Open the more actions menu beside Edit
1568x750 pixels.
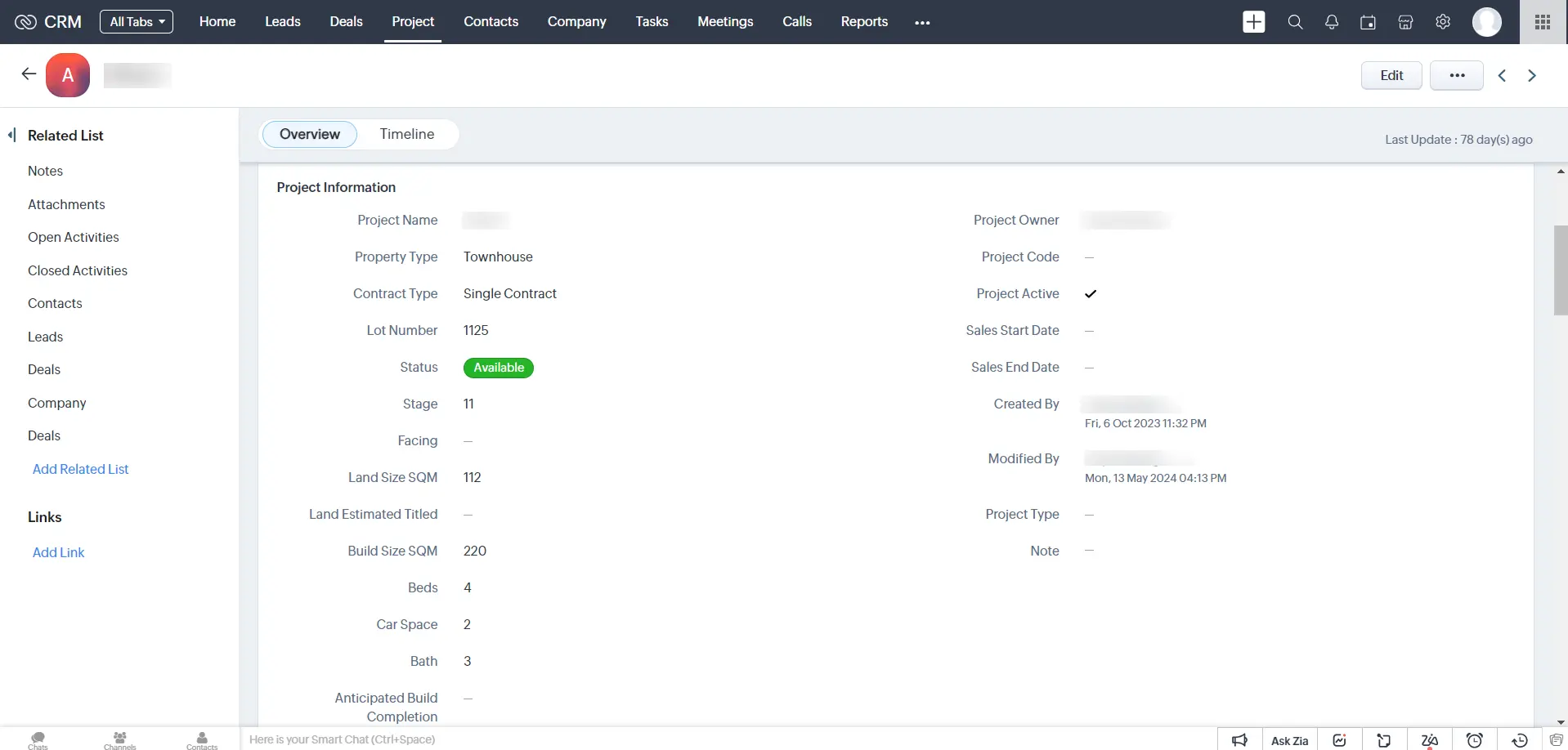pyautogui.click(x=1457, y=75)
